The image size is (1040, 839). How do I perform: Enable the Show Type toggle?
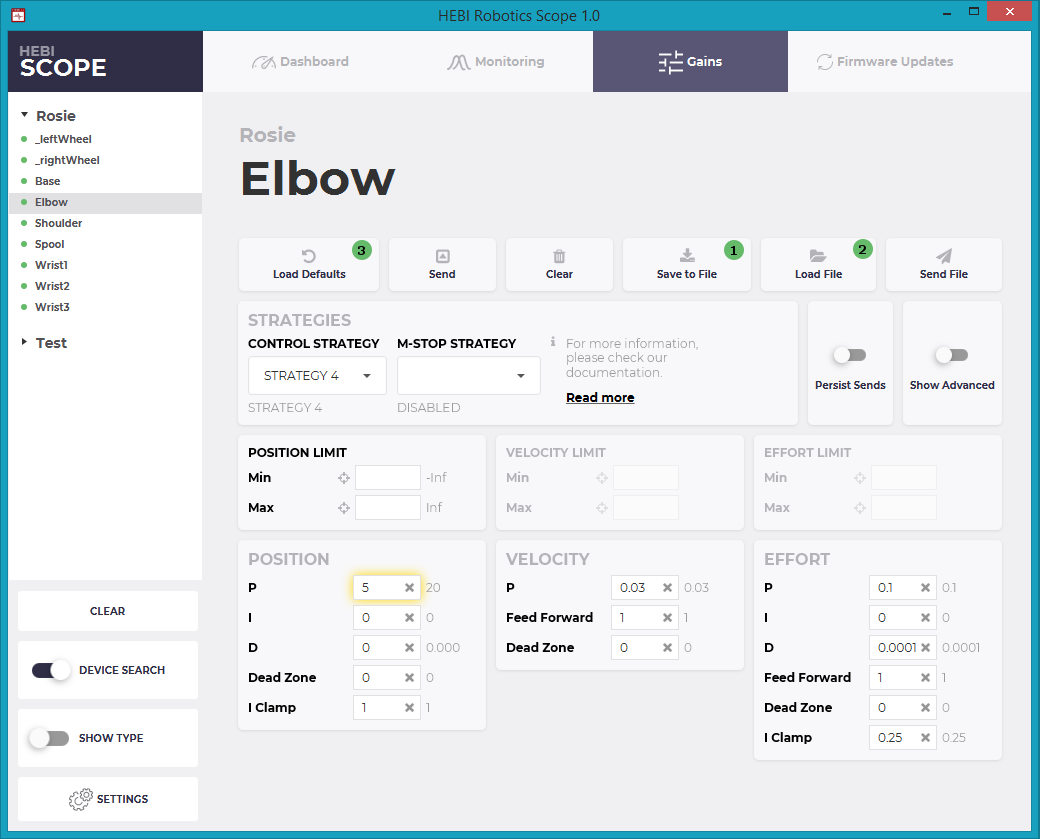pyautogui.click(x=50, y=738)
